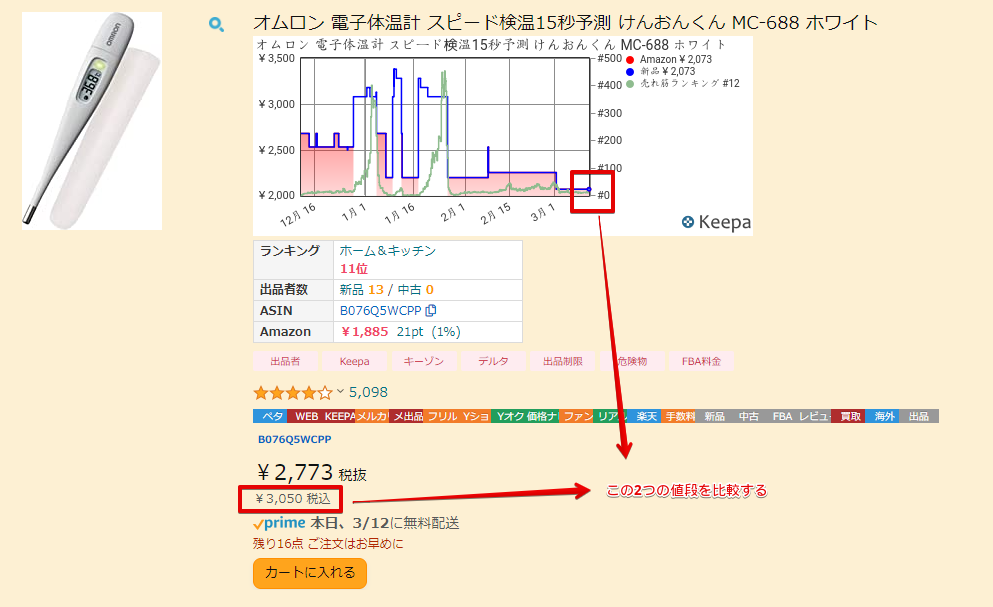993x607 pixels.
Task: Click the red Amazon legend dot
Action: pyautogui.click(x=630, y=60)
